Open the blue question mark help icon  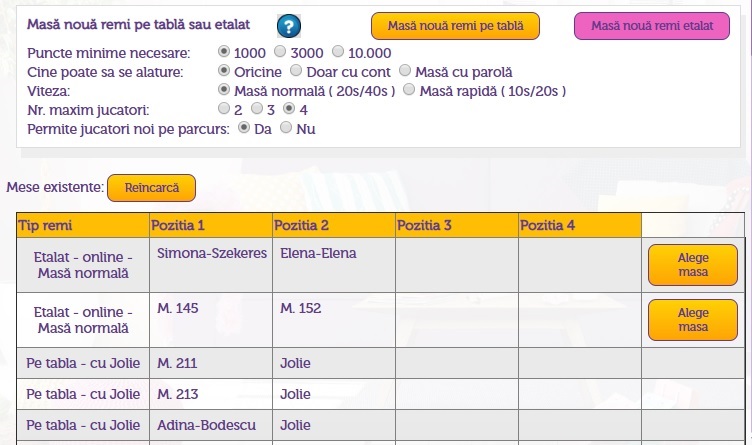[x=289, y=26]
